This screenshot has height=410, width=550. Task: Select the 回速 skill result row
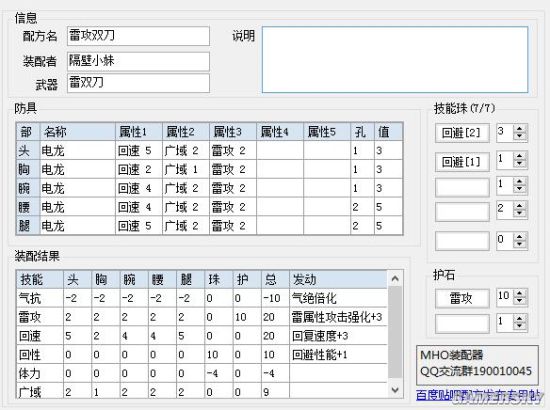(202, 336)
